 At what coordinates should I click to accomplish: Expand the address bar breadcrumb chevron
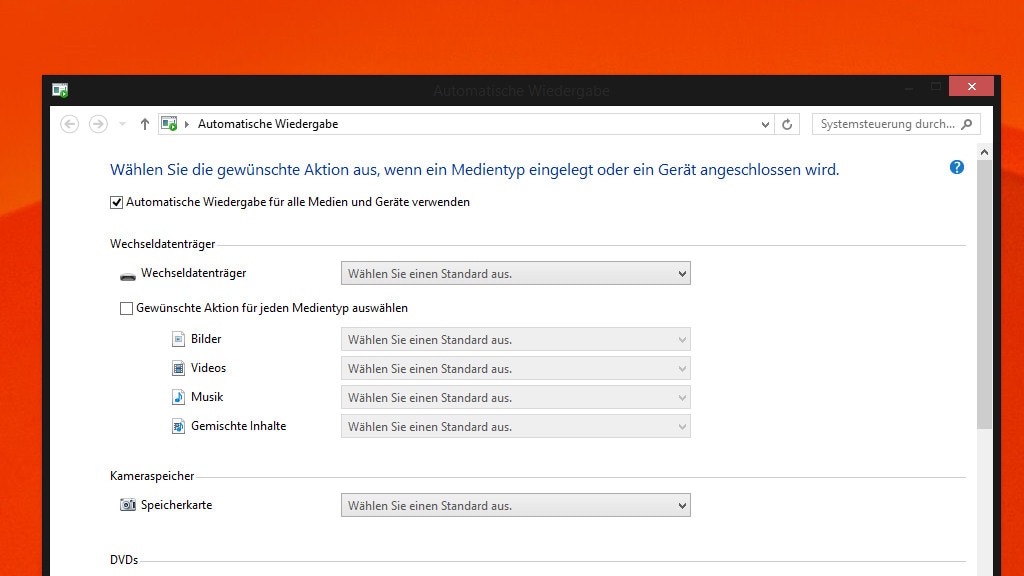click(x=187, y=124)
